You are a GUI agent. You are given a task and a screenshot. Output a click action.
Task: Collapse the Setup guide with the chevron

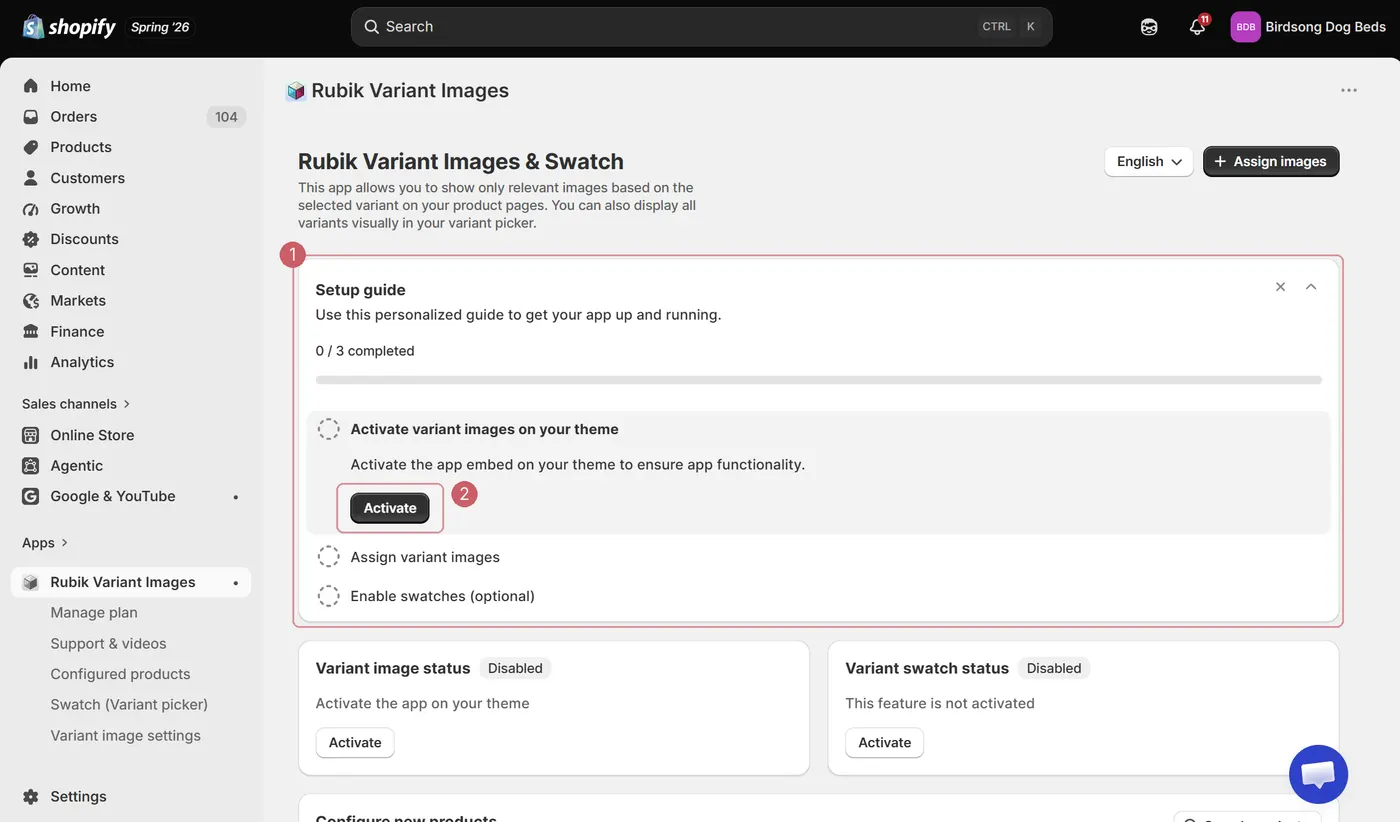click(1311, 287)
